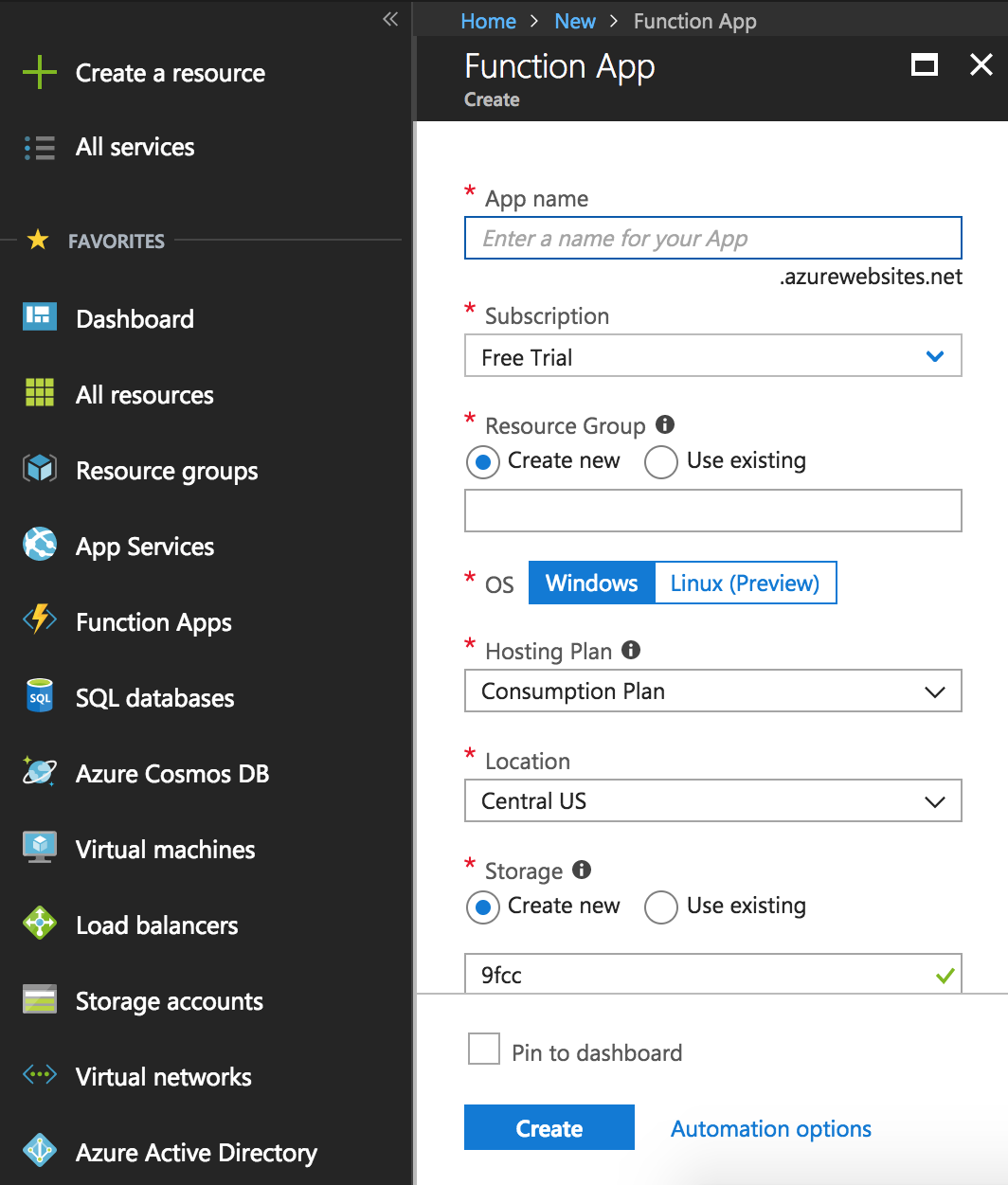Expand the Hosting Plan dropdown

pos(713,691)
